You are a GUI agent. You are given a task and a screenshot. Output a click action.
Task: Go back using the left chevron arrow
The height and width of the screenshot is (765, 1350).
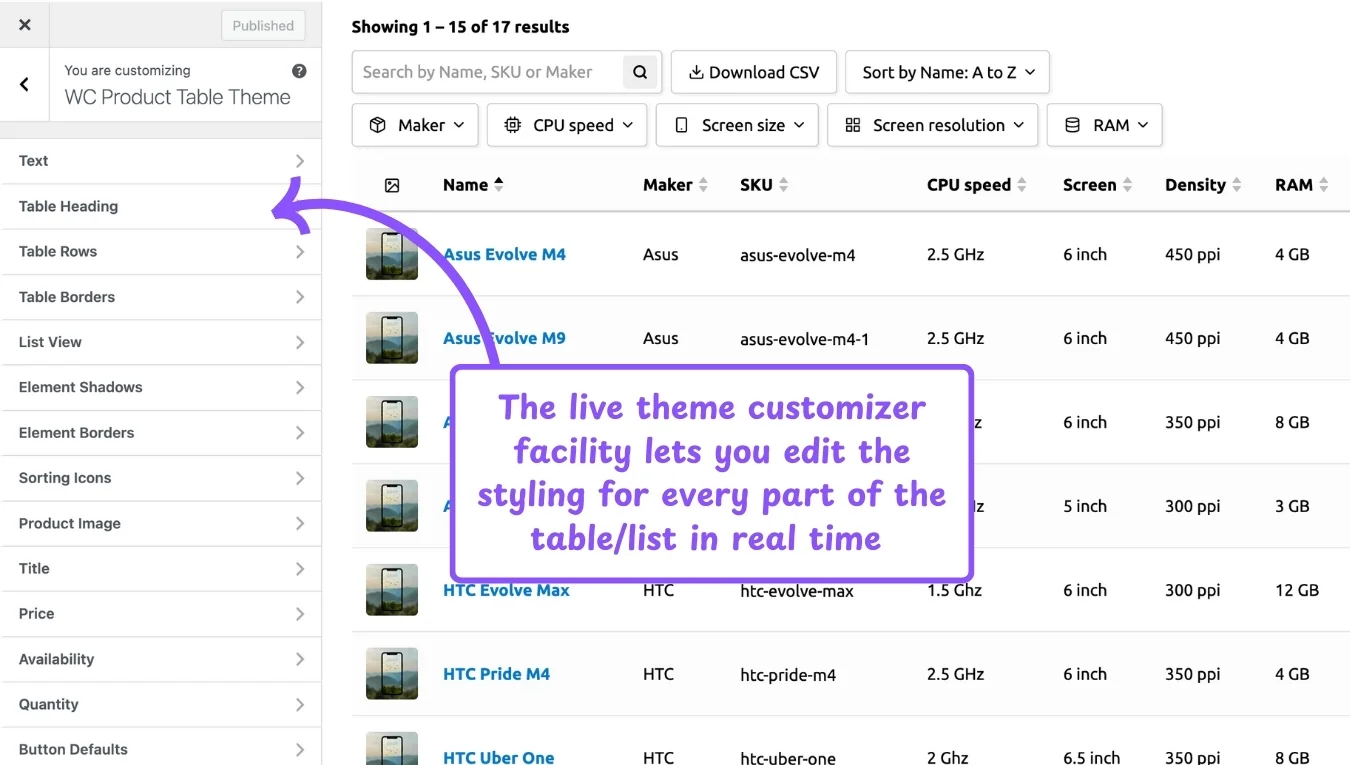pyautogui.click(x=25, y=85)
